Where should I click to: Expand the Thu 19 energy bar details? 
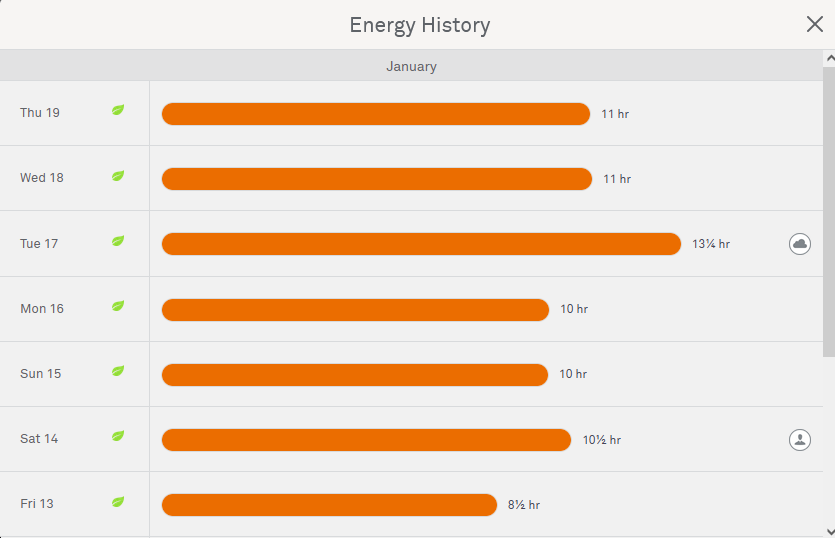pos(375,114)
